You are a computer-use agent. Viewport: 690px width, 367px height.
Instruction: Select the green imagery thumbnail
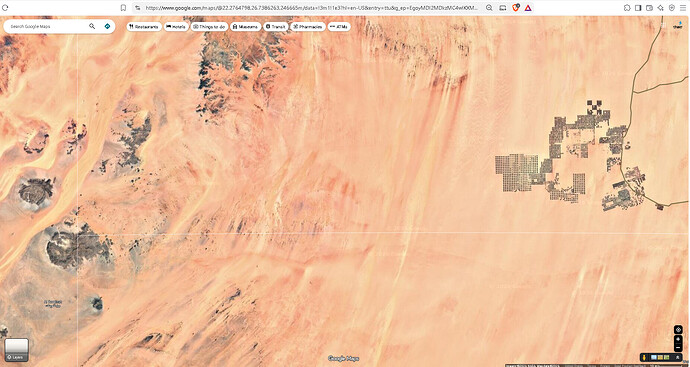[x=666, y=357]
